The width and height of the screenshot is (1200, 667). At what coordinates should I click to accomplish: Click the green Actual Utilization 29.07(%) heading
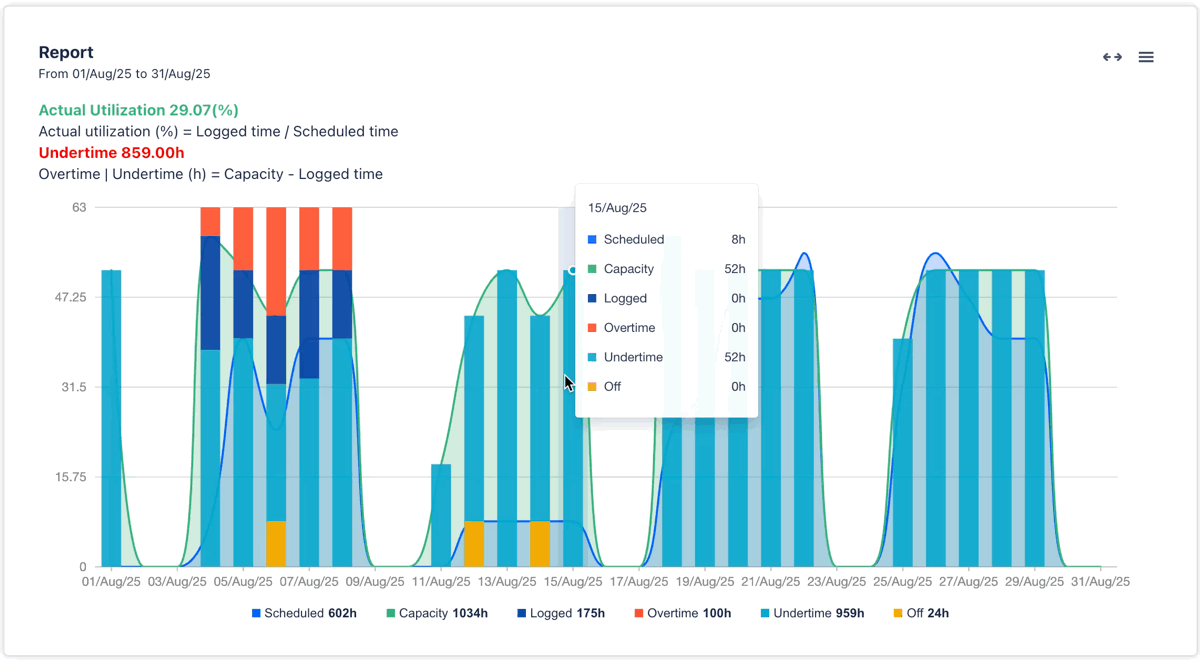138,110
